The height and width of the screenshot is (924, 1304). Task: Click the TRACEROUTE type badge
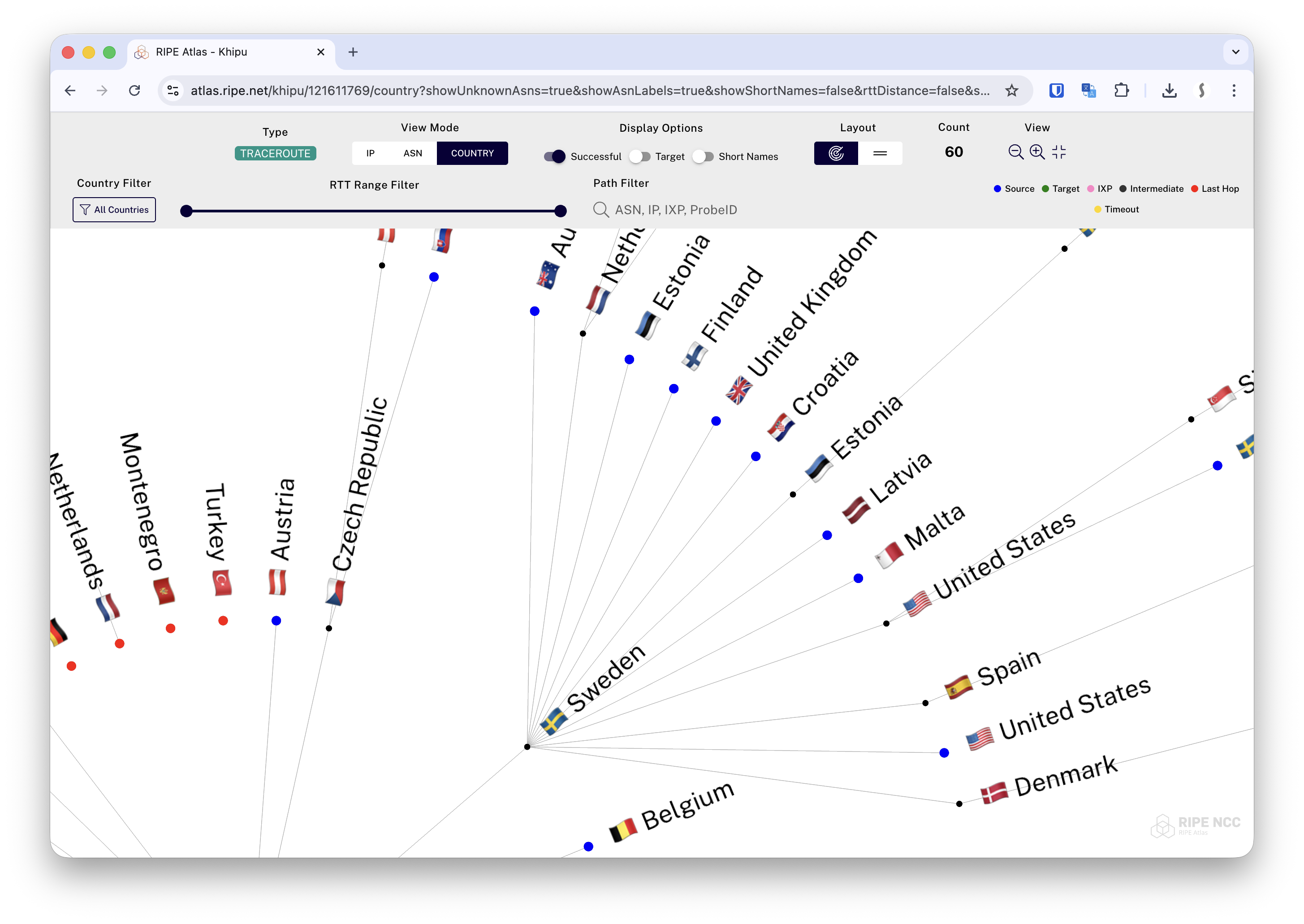276,154
